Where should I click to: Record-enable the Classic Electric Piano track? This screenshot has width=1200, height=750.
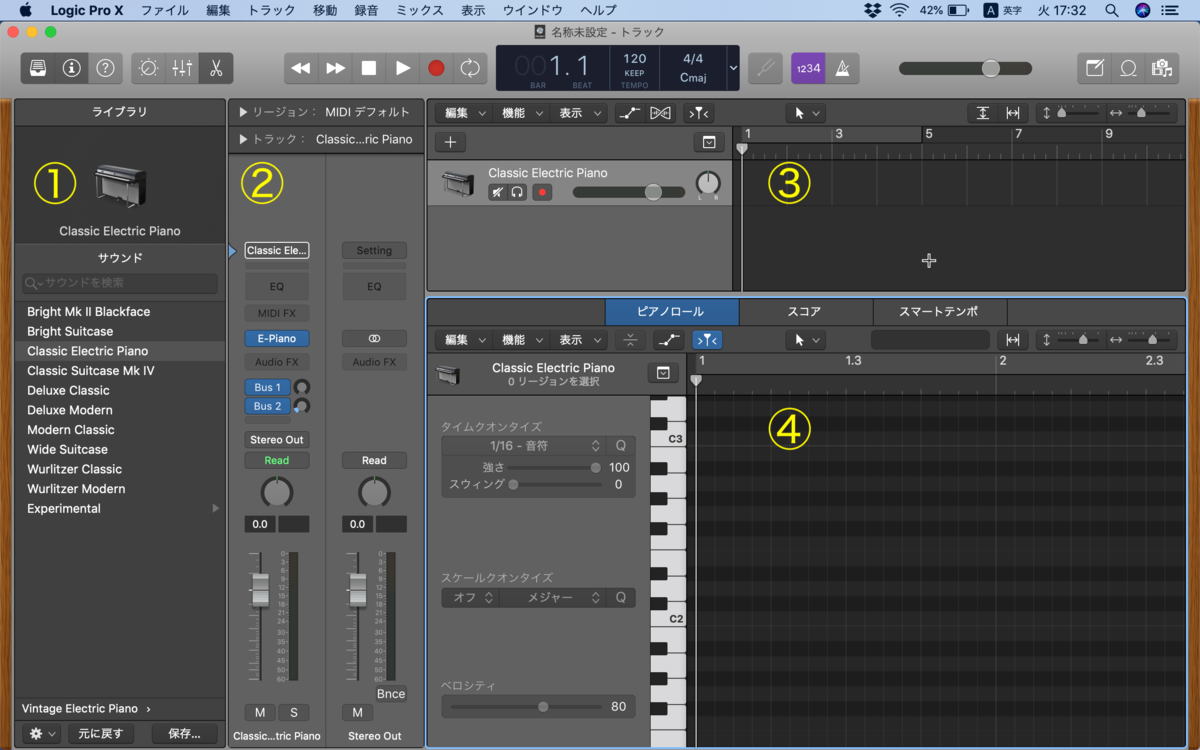pos(542,192)
